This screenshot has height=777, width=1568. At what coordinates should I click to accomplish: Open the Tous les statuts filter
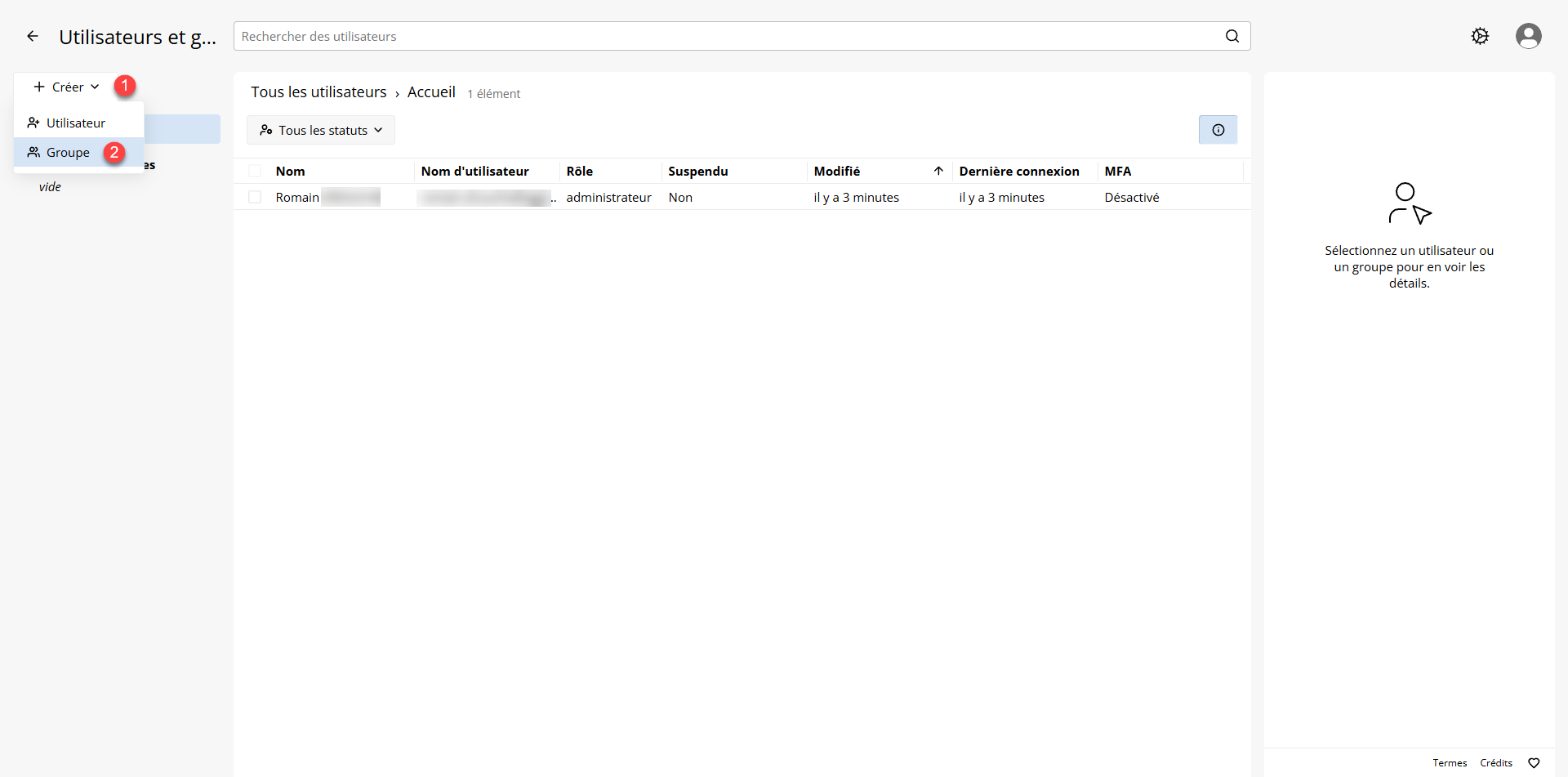(321, 130)
